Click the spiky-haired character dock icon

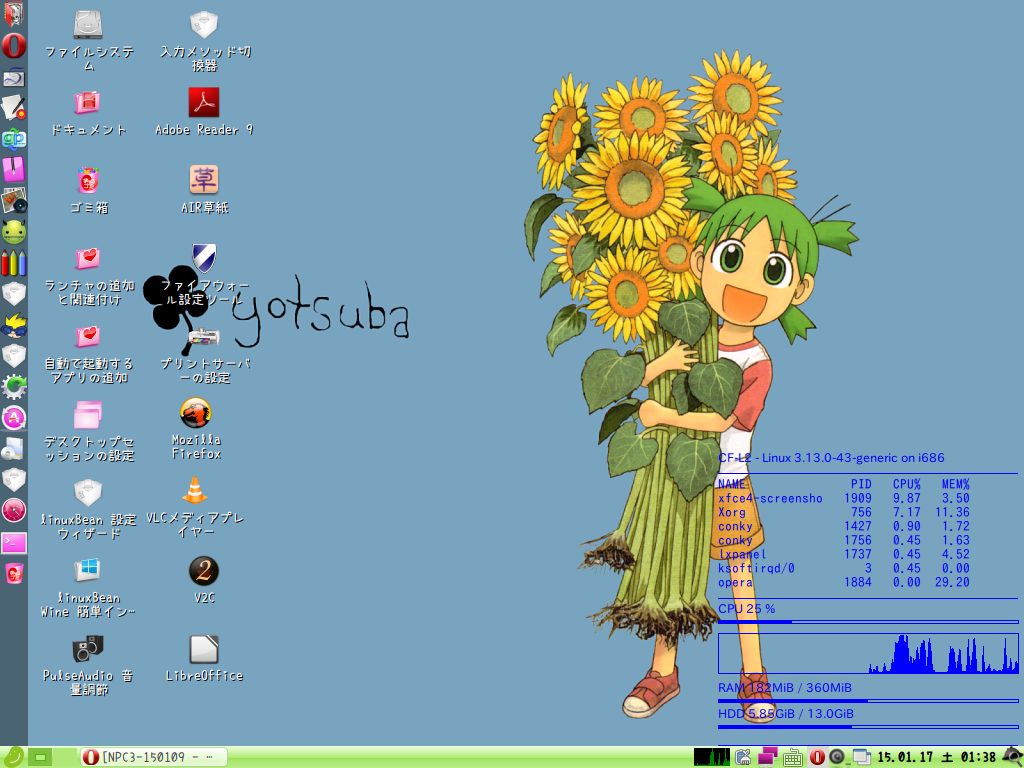pyautogui.click(x=14, y=325)
